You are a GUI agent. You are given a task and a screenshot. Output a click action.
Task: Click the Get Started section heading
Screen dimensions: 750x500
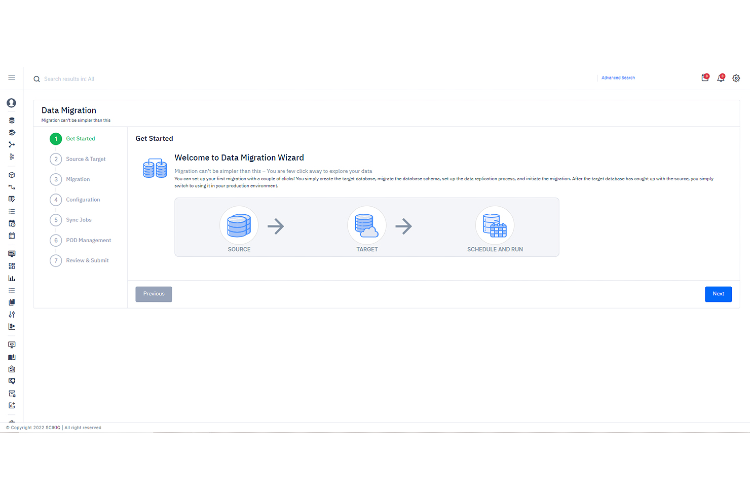click(154, 138)
